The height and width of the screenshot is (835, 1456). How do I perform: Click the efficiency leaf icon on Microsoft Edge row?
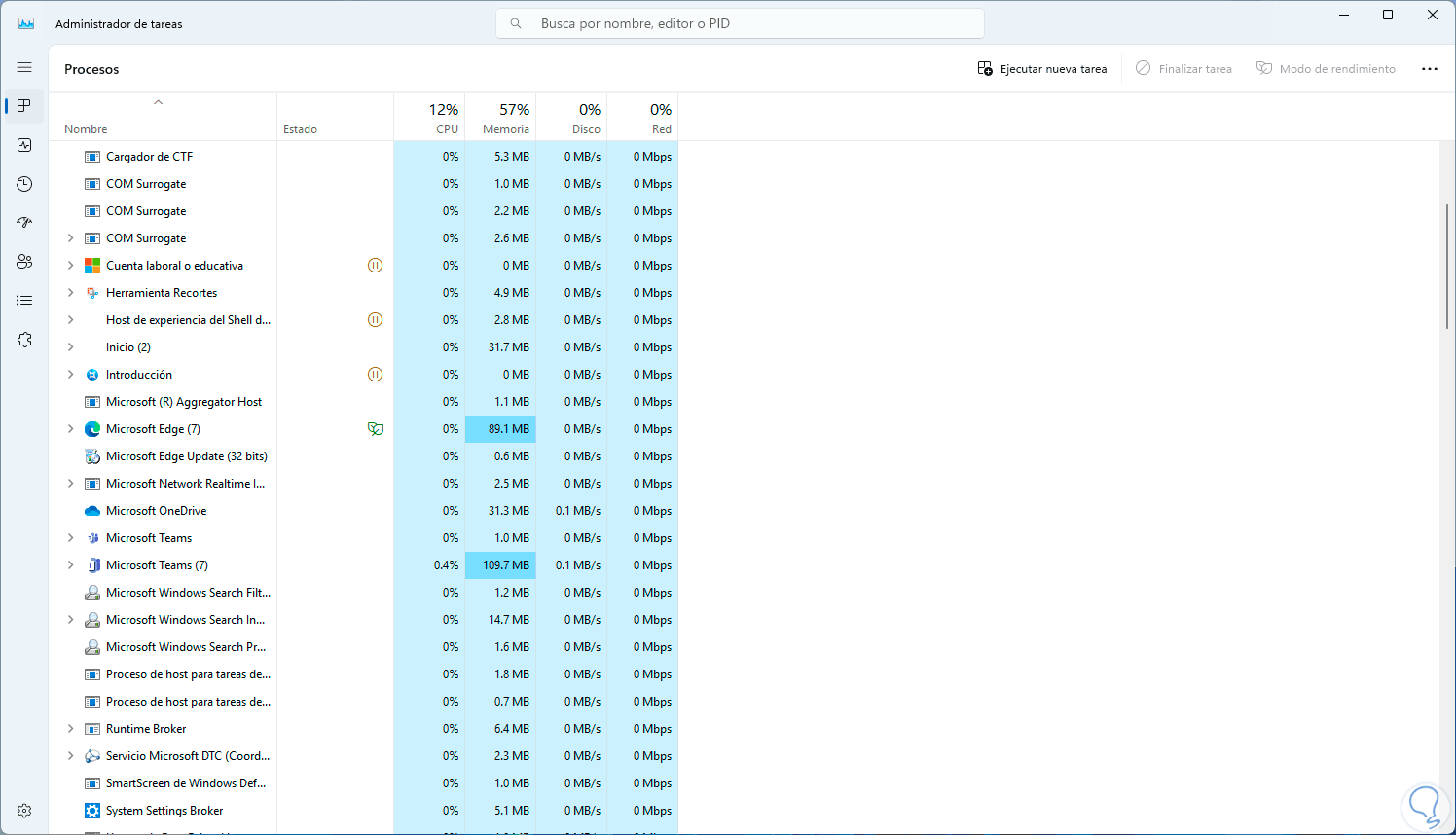tap(375, 429)
